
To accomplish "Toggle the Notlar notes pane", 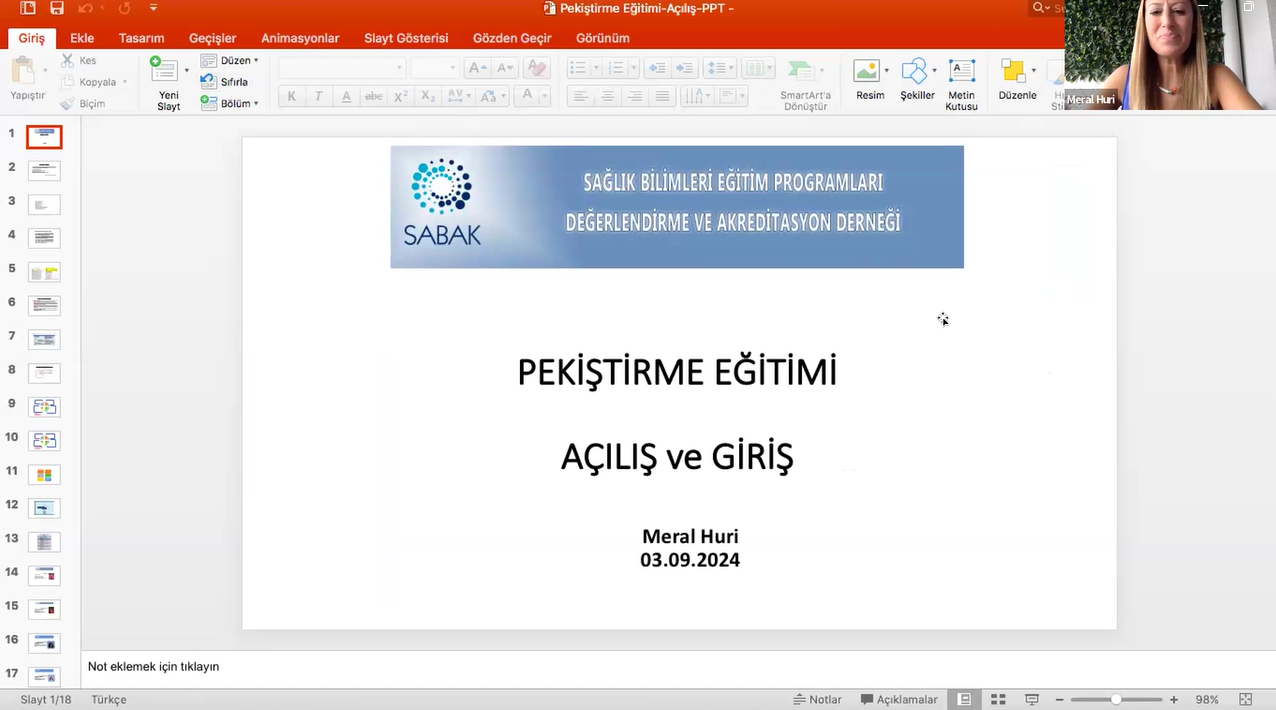I will [x=817, y=700].
